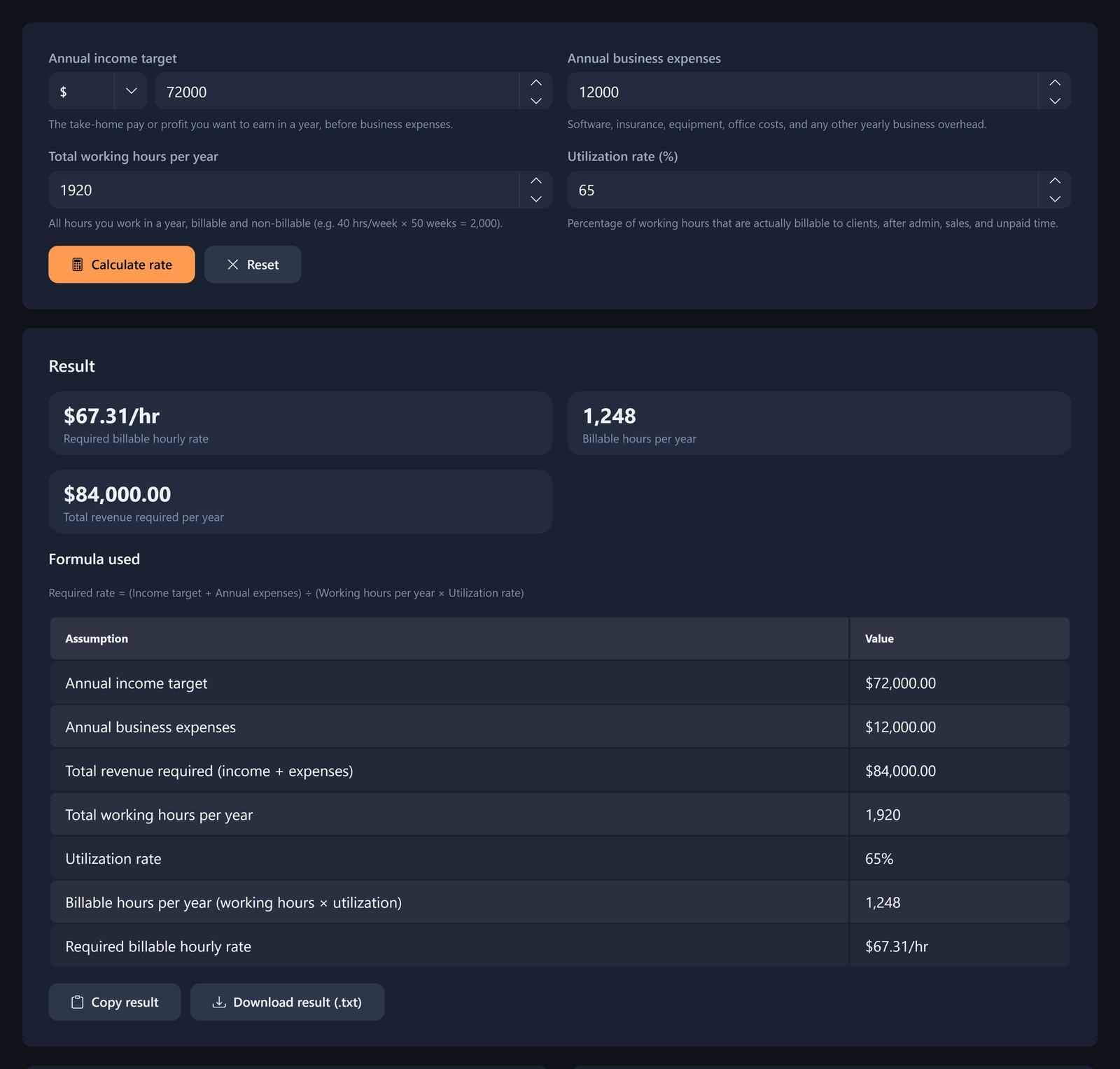Click the $84,000.00 total revenue card value
Image resolution: width=1120 pixels, height=1069 pixels.
118,494
